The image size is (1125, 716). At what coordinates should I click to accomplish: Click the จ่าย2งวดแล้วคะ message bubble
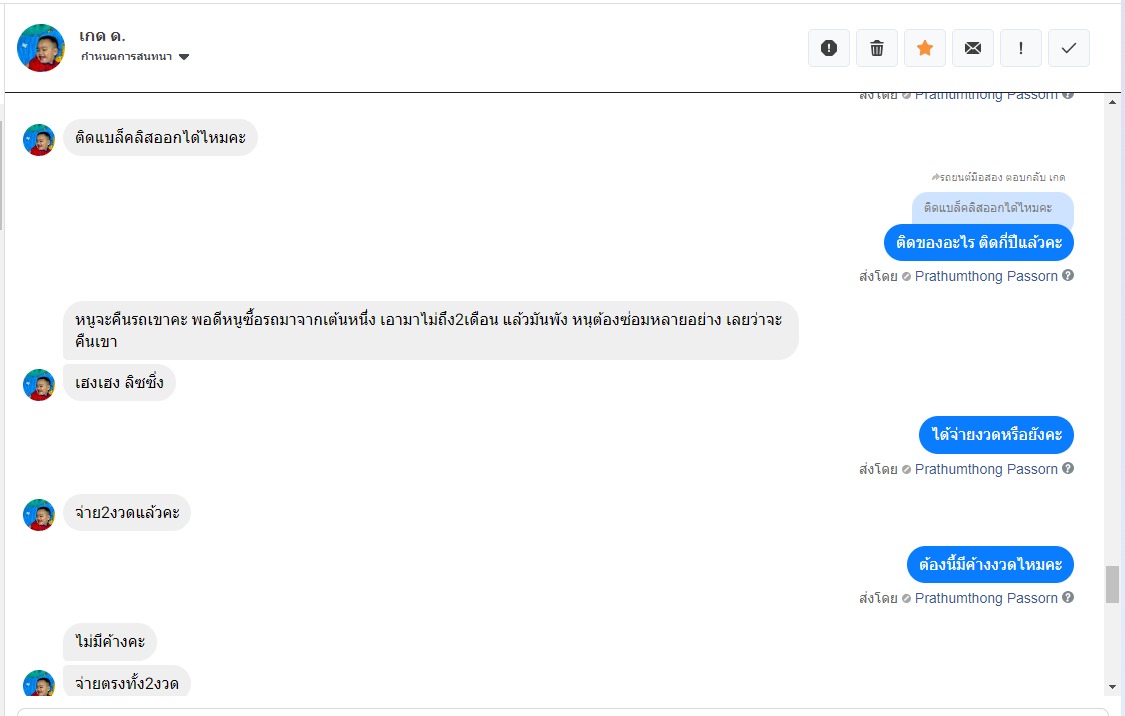point(127,513)
